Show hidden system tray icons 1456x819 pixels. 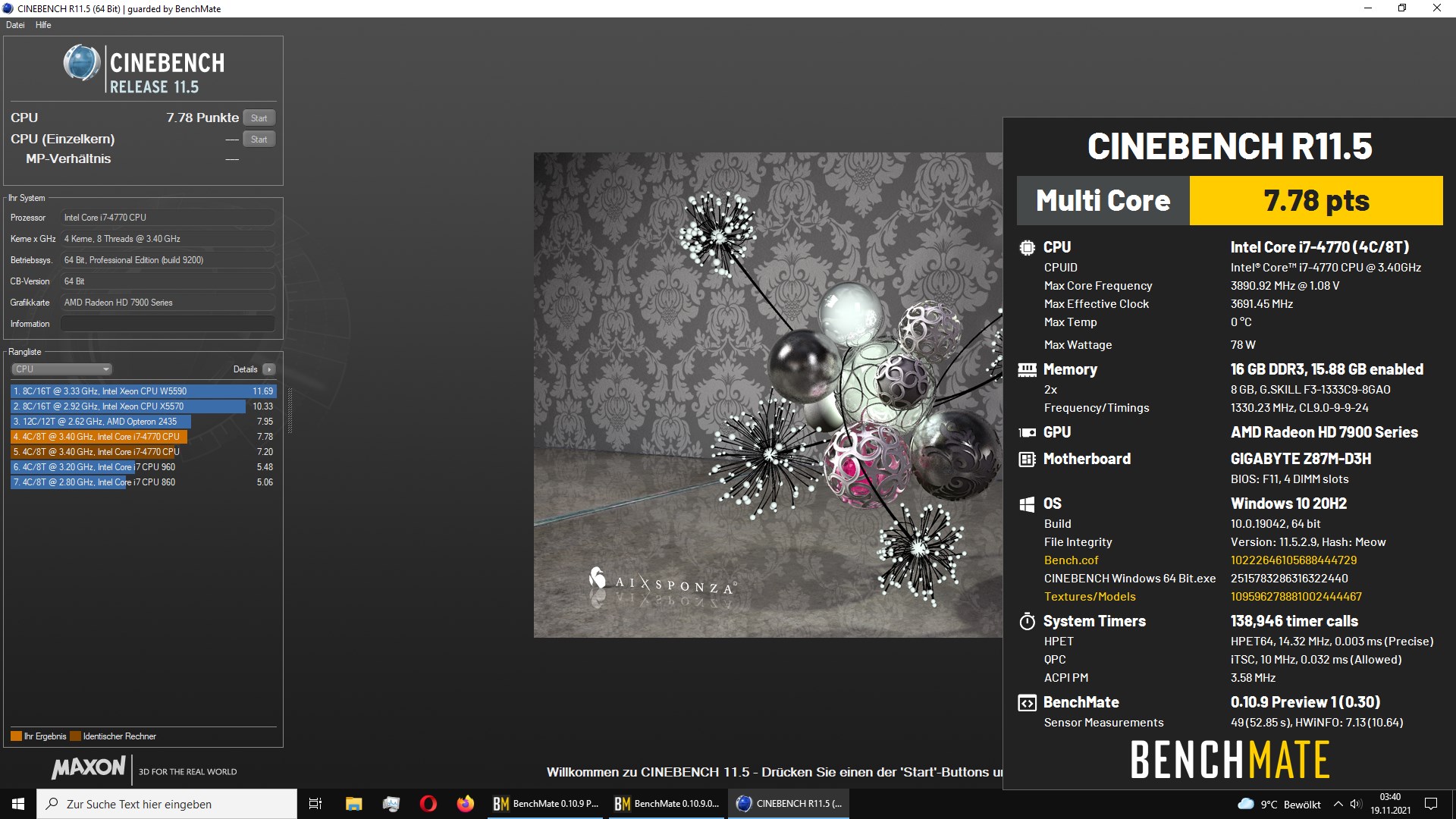pyautogui.click(x=1338, y=804)
